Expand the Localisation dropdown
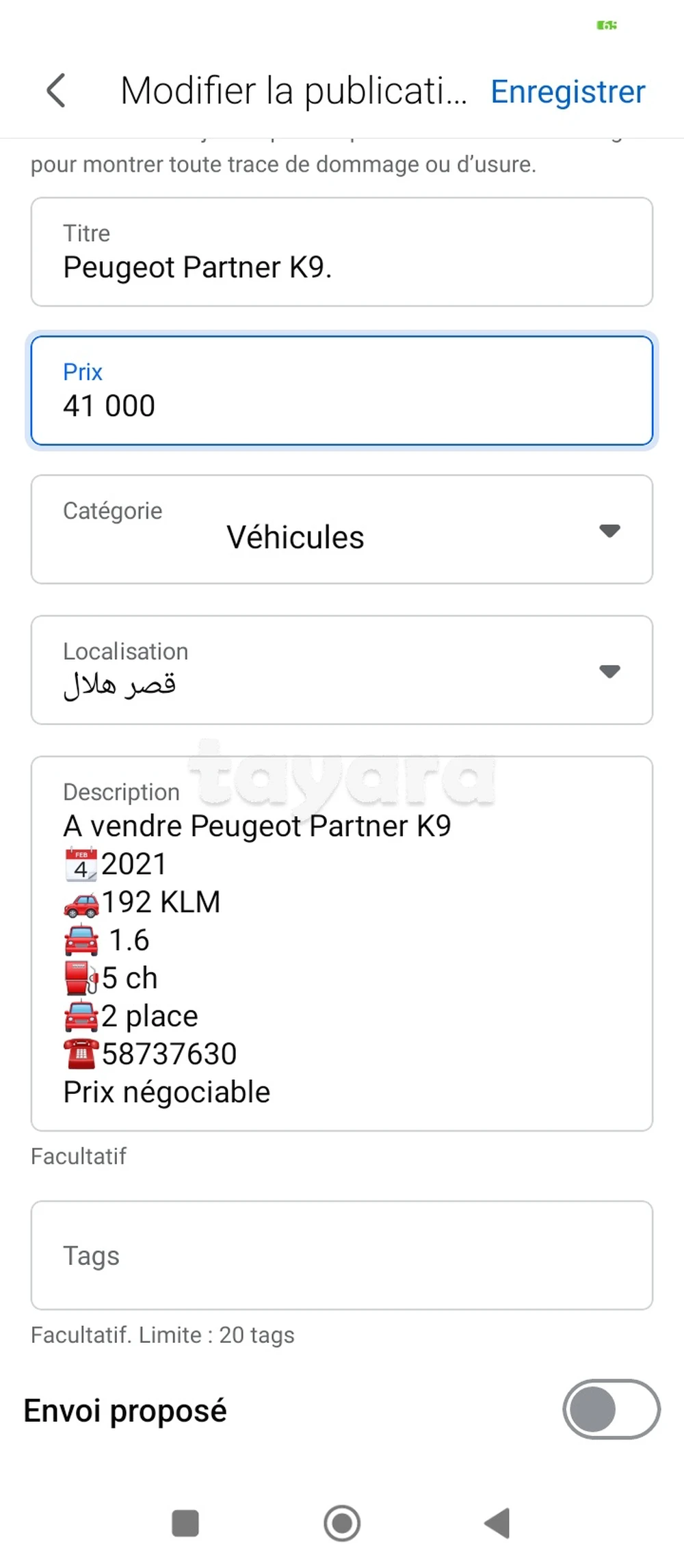684x1568 pixels. pyautogui.click(x=609, y=671)
